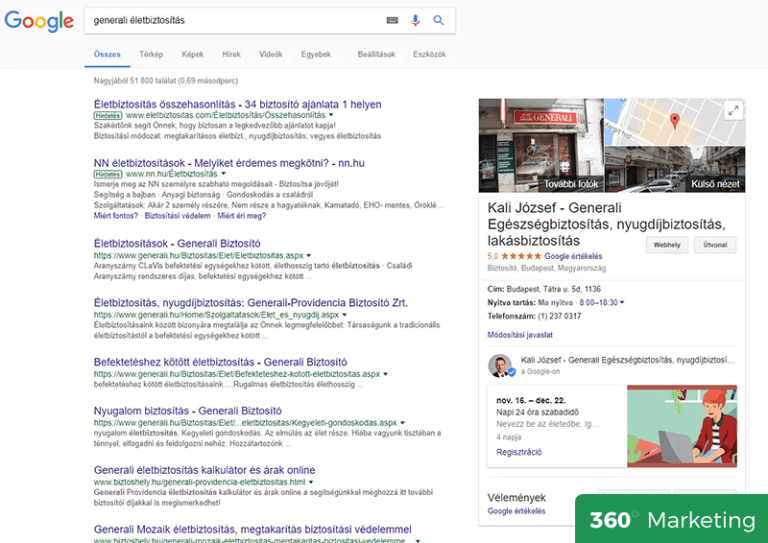Click the Kali József business title heading

(x=606, y=224)
